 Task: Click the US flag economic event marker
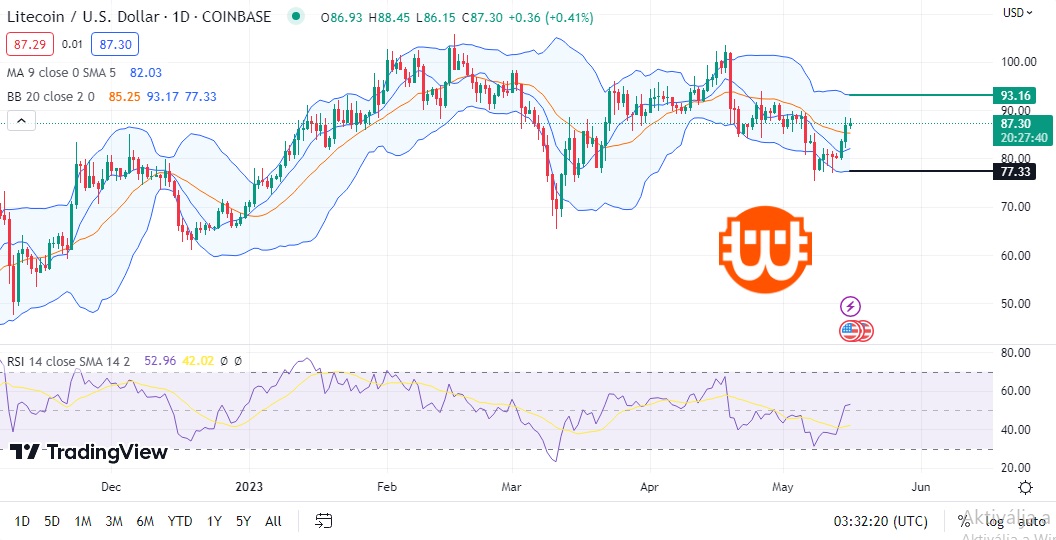click(x=850, y=331)
